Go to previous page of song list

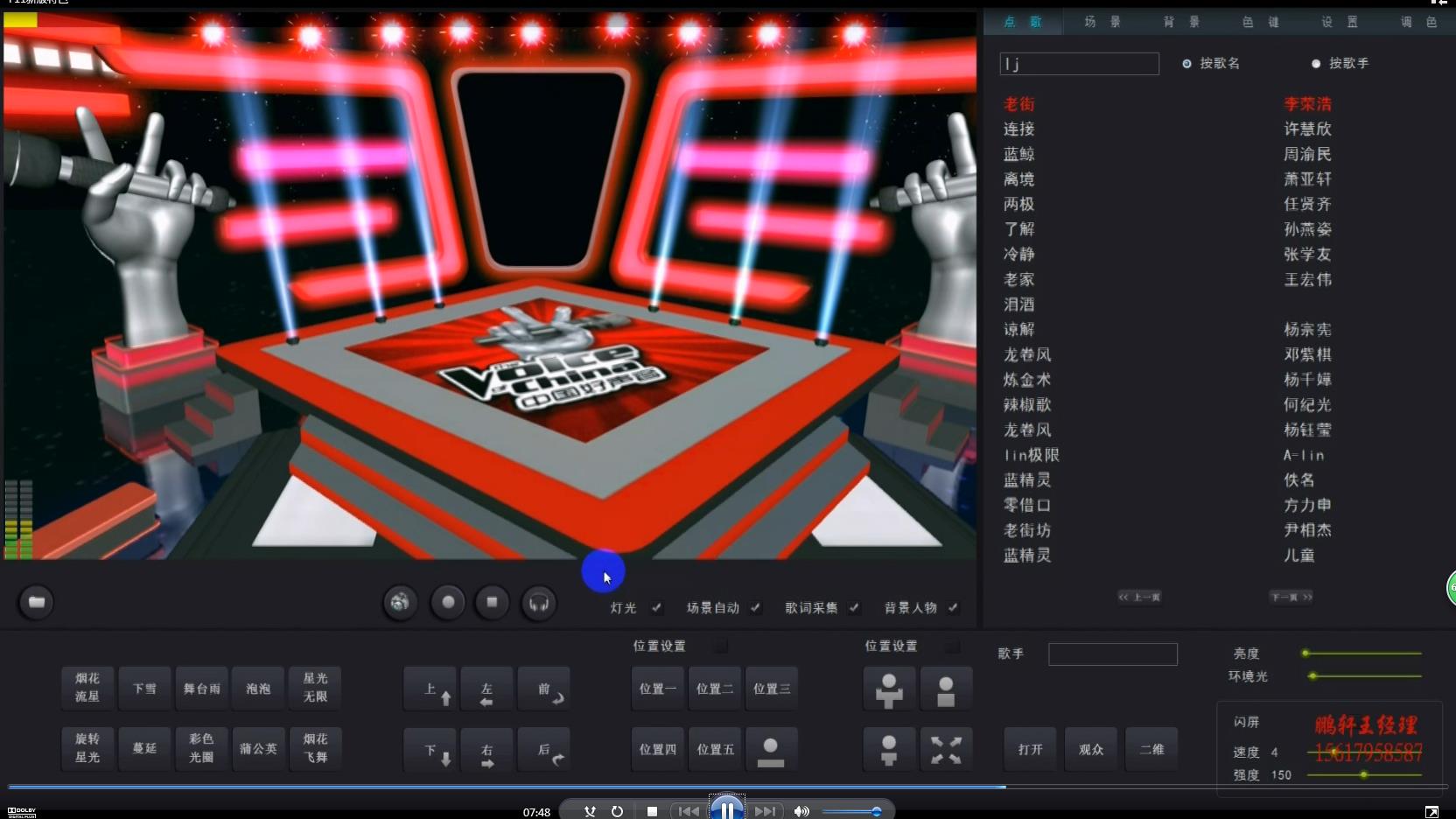(x=1139, y=597)
